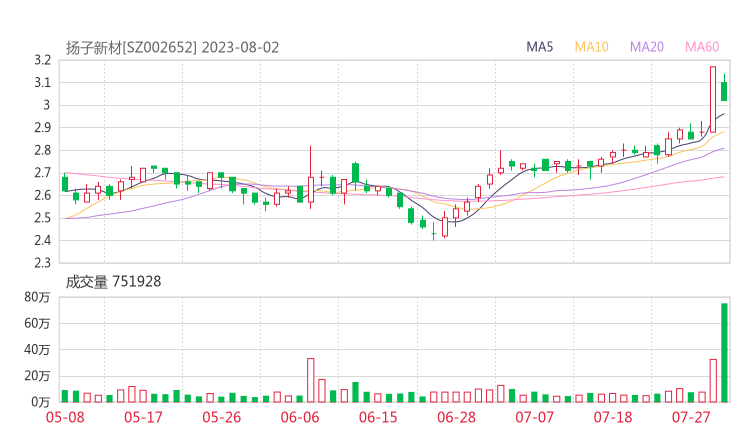The width and height of the screenshot is (740, 440).
Task: Click the 07-27 date axis label
Action: click(x=691, y=417)
